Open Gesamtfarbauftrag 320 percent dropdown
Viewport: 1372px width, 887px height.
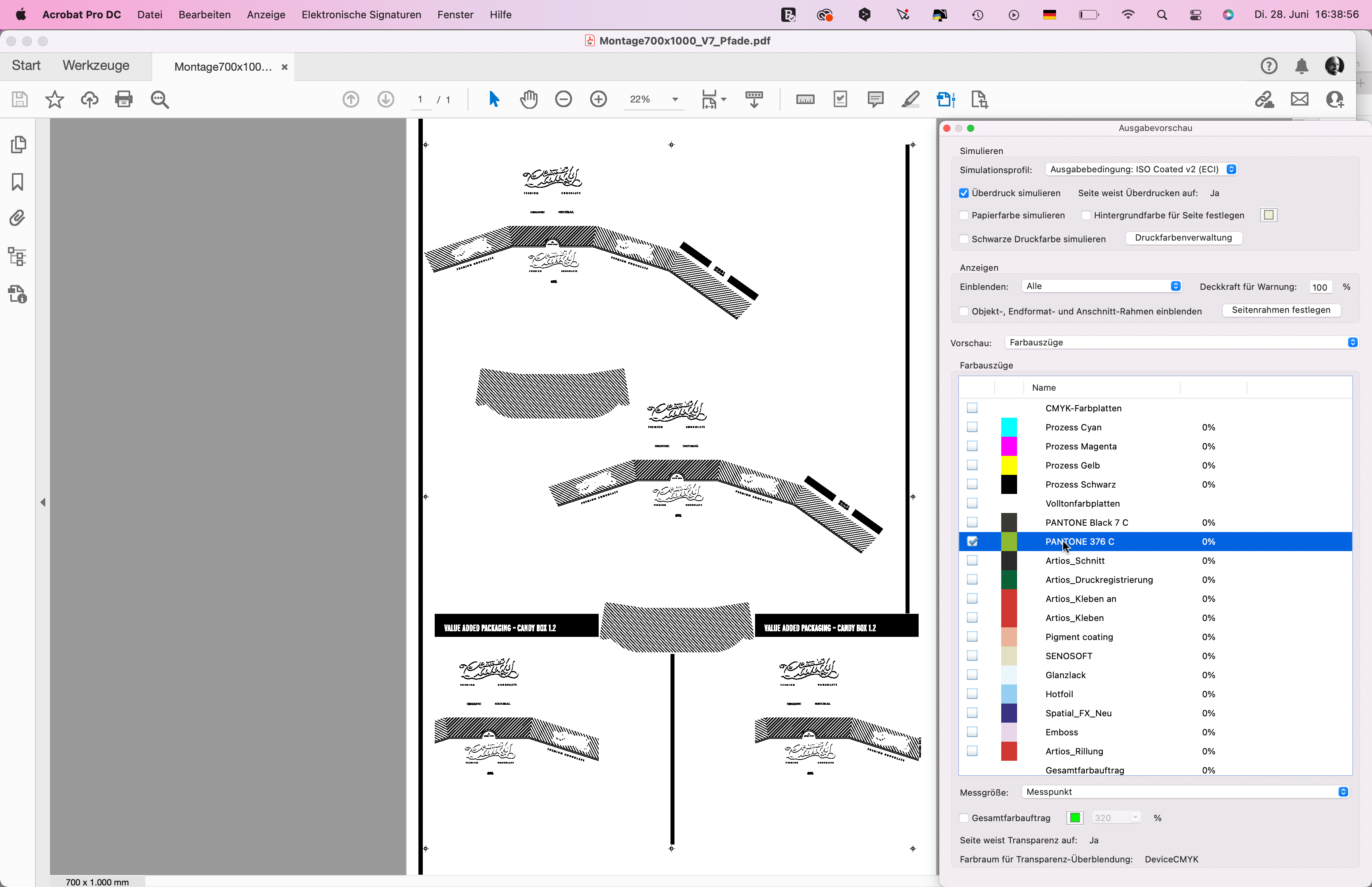(1116, 818)
